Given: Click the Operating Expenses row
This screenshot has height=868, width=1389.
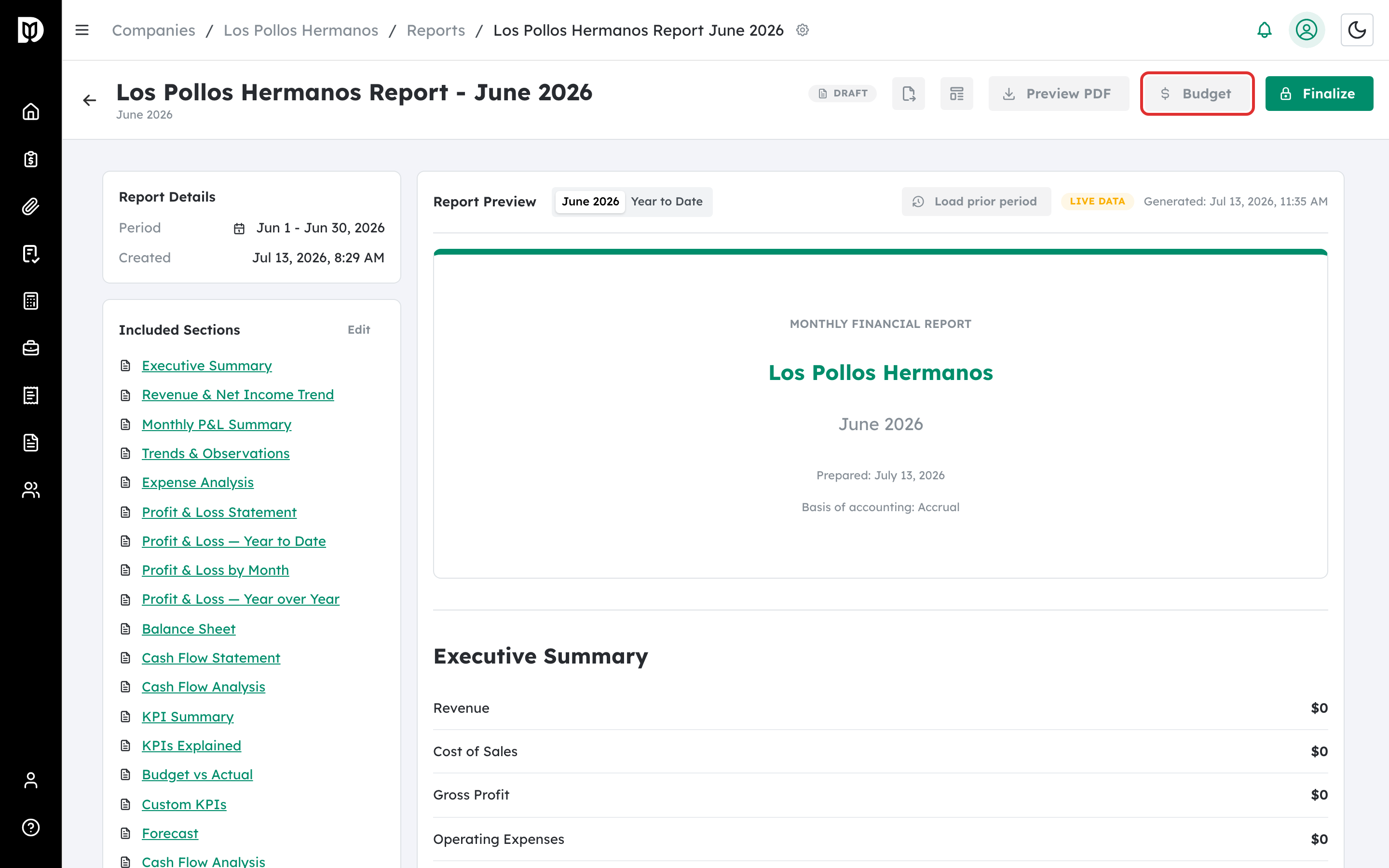Looking at the screenshot, I should [x=880, y=839].
